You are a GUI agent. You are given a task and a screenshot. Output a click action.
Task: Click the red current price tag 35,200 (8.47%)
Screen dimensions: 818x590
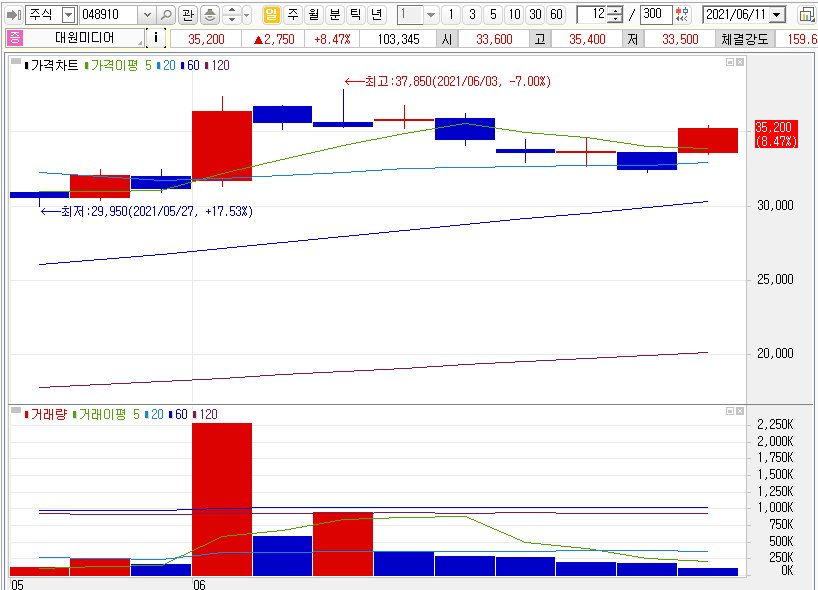[x=776, y=134]
